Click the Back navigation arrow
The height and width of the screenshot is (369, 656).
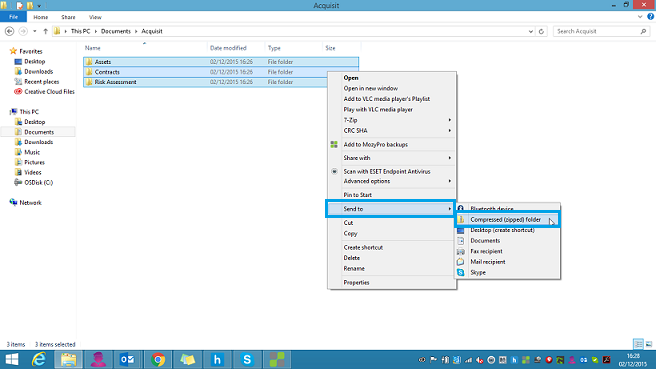9,31
